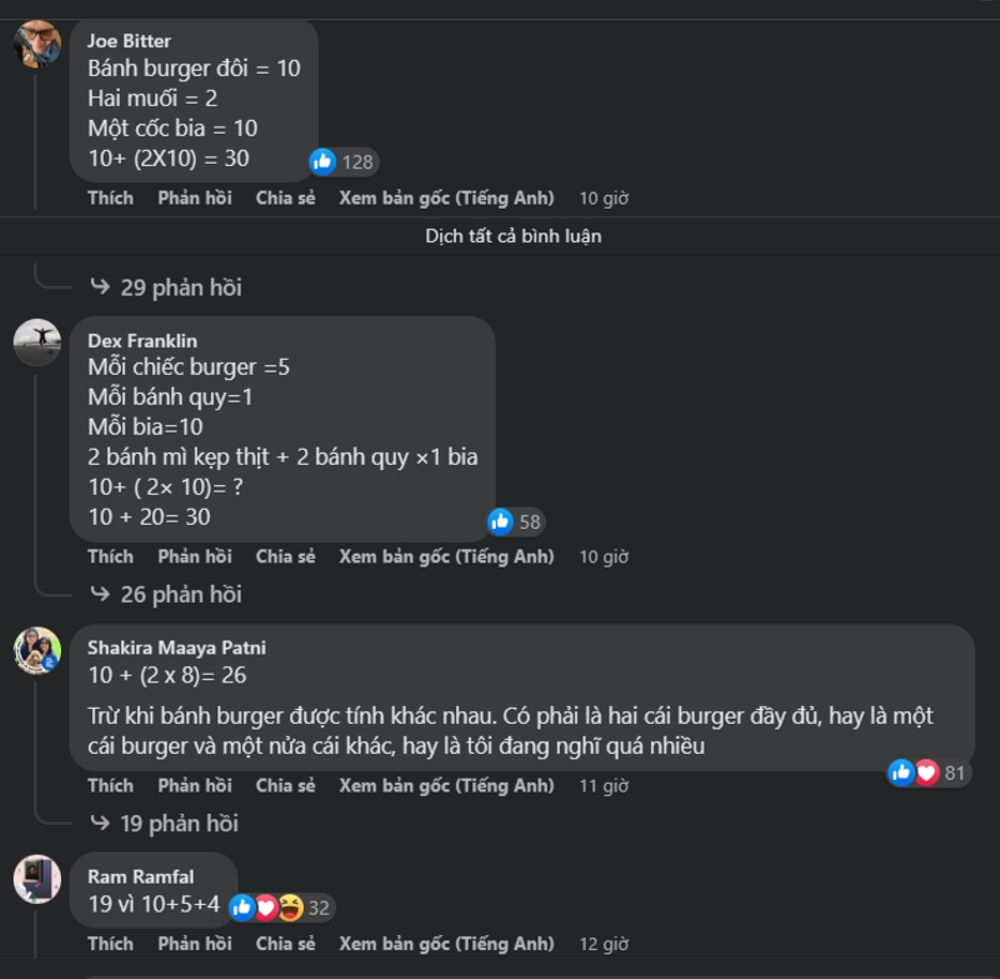Click Dịch tất cả bình luận

click(513, 237)
